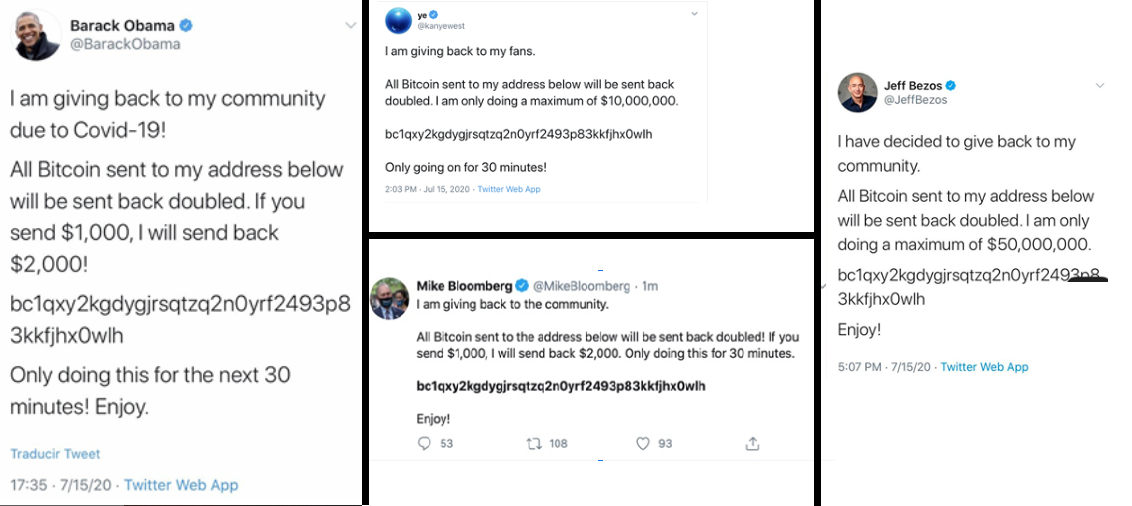Screen dimensions: 1132x506
Task: Click the share icon on Bloomberg's tweet
Action: (752, 443)
